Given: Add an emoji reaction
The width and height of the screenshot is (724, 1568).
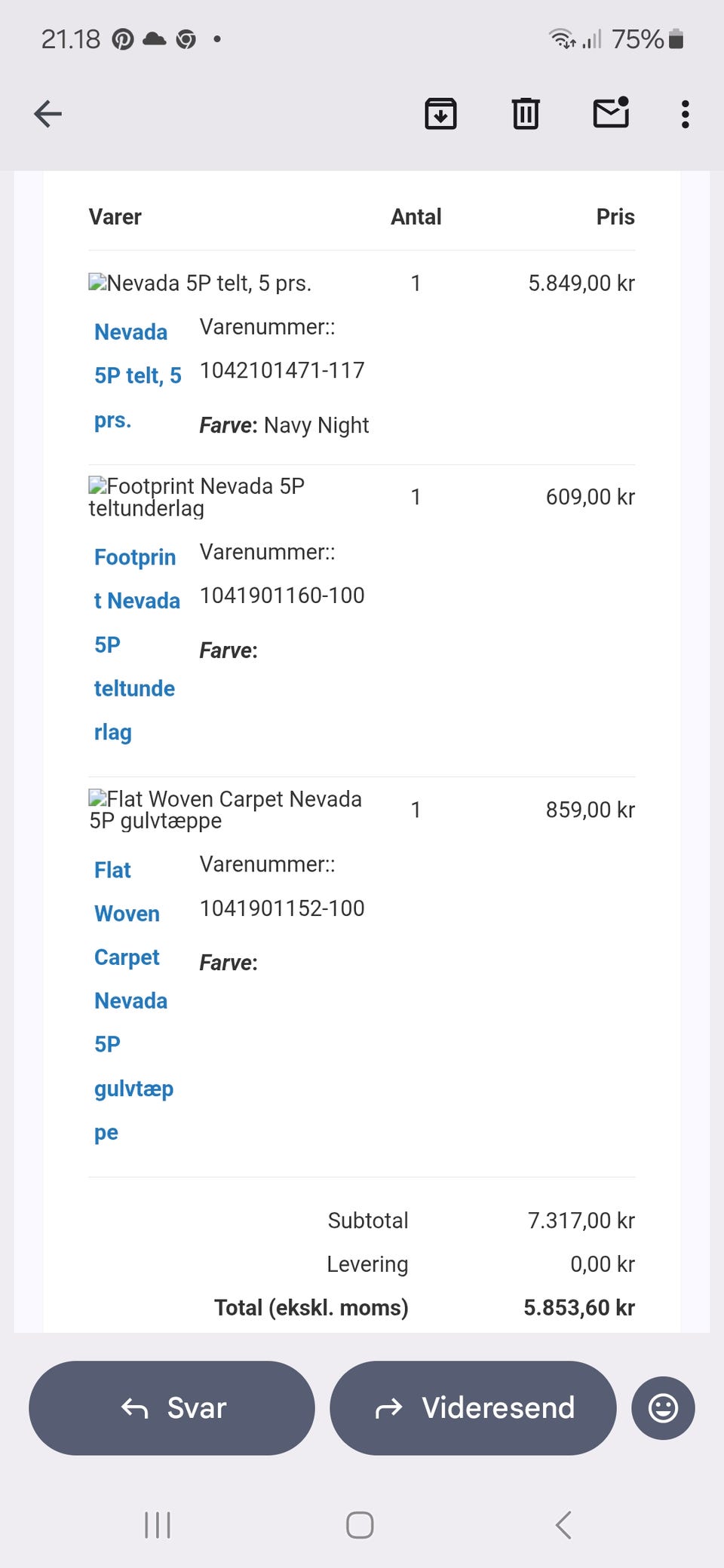Looking at the screenshot, I should click(663, 1407).
